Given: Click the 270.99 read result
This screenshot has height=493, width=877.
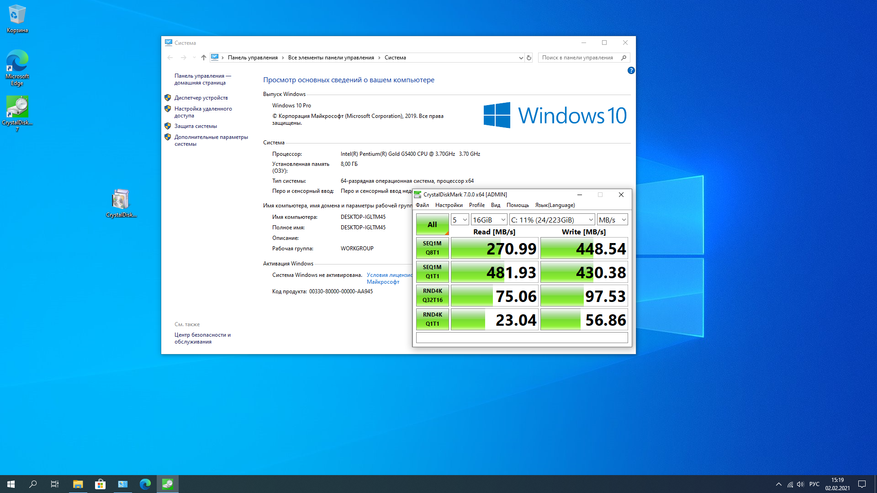Looking at the screenshot, I should pyautogui.click(x=494, y=248).
